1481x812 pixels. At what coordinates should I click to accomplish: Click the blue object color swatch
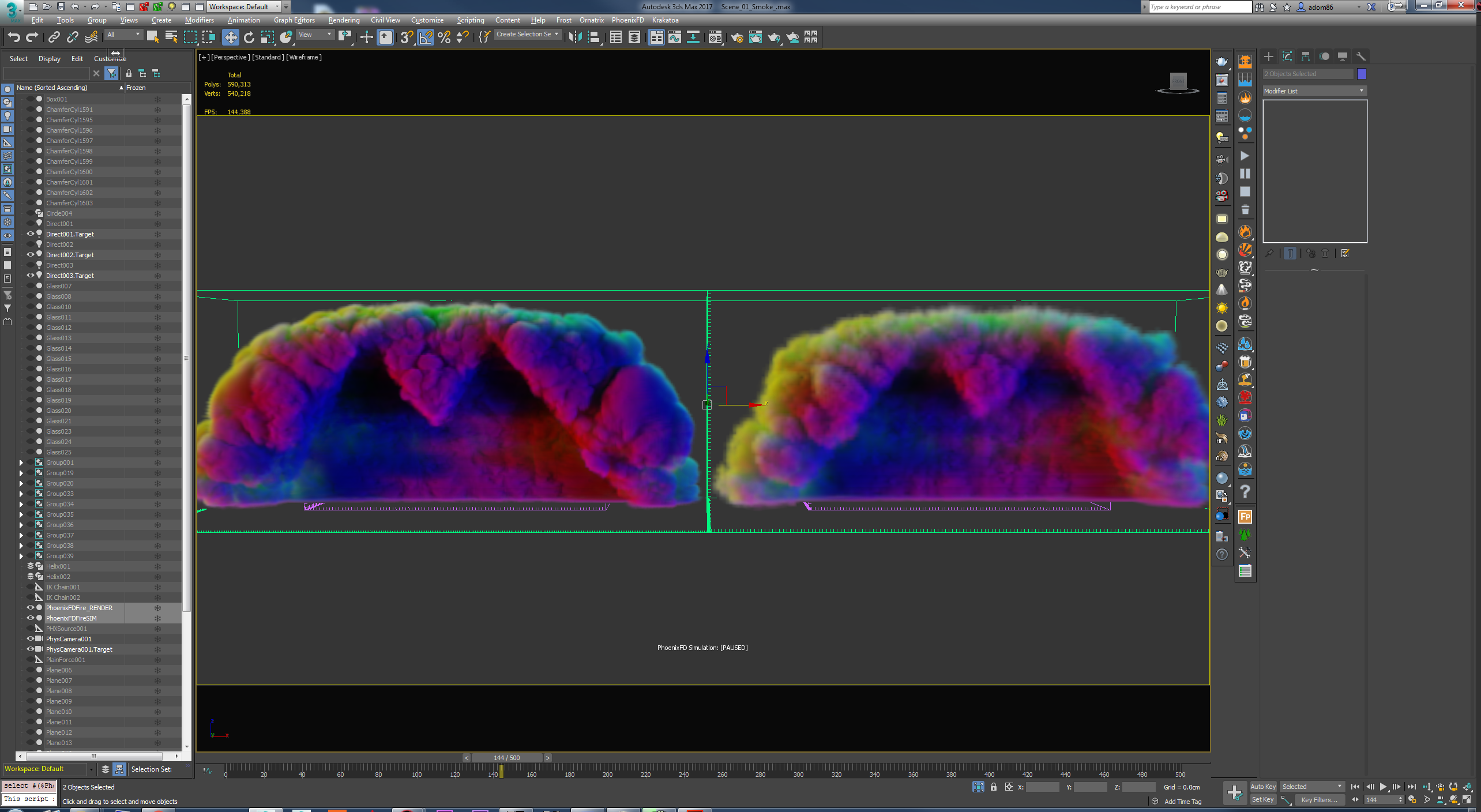pos(1362,74)
